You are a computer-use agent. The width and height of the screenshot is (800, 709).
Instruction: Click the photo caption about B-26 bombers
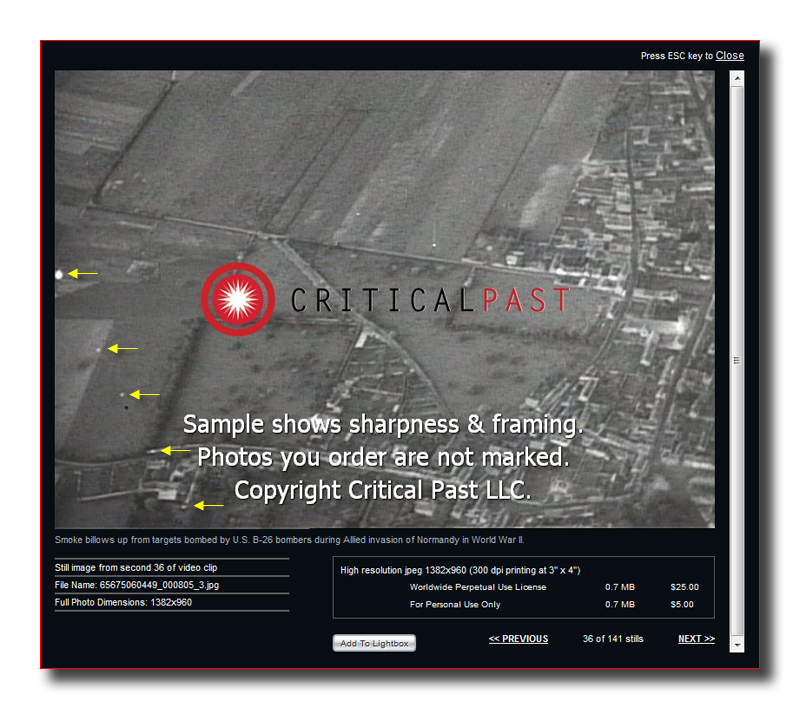tap(289, 540)
